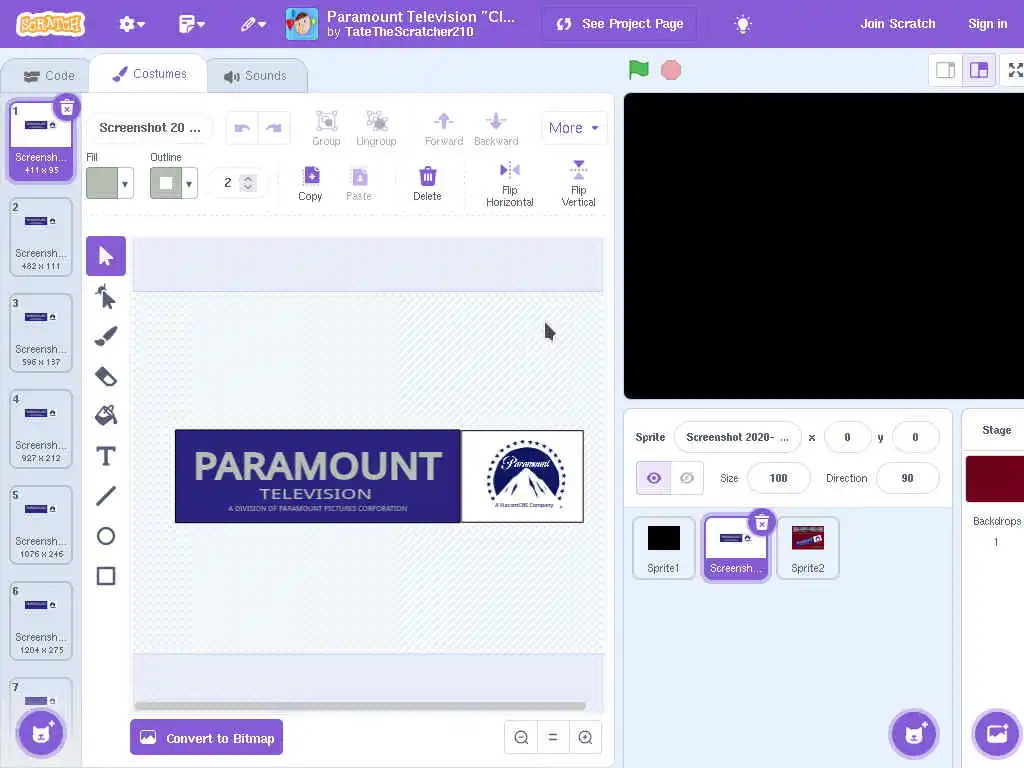
Task: Click the Scratch logo
Action: 50,24
